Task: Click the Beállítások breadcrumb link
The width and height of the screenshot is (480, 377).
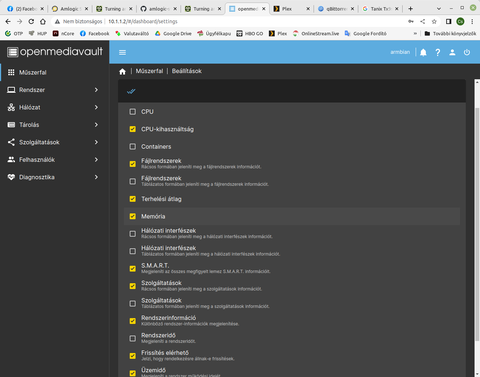Action: pyautogui.click(x=187, y=71)
